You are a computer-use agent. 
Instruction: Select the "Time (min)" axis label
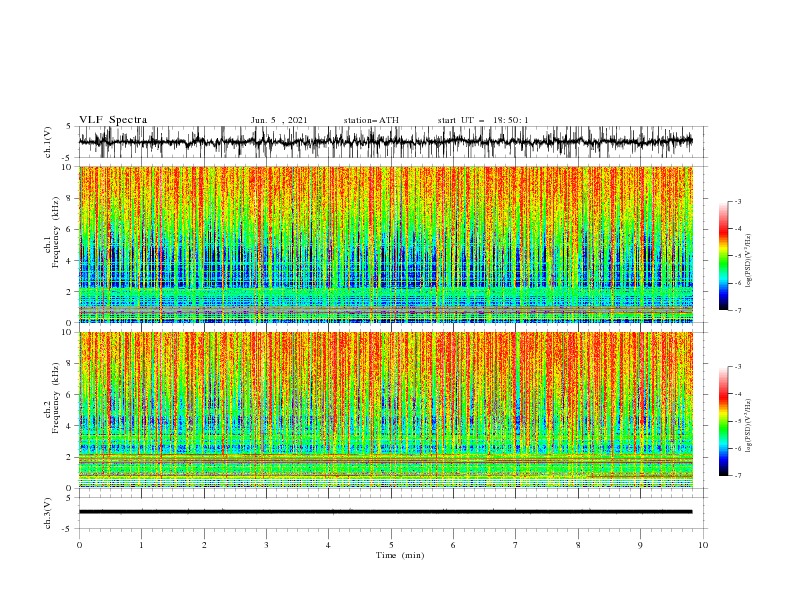(400, 555)
